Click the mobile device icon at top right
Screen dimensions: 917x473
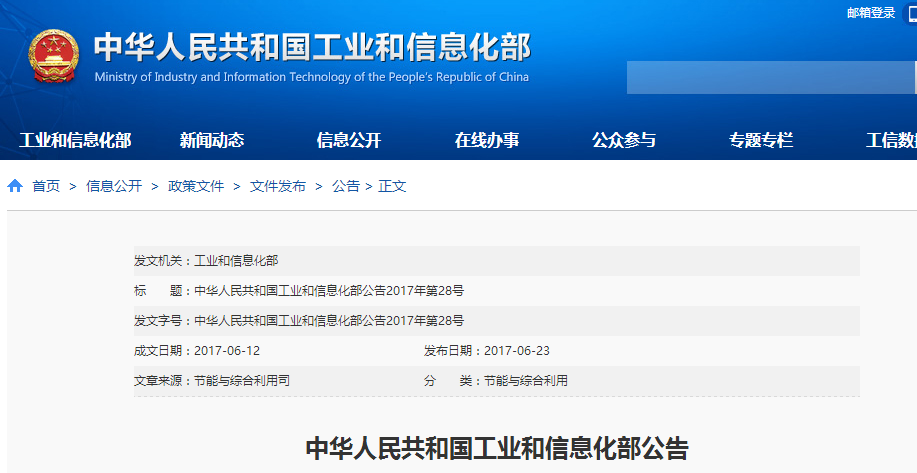tap(911, 13)
